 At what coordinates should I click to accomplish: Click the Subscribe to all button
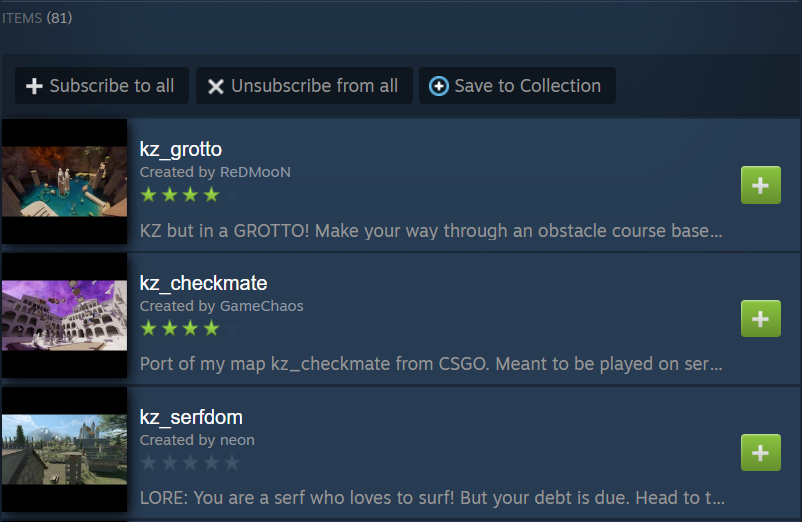102,85
